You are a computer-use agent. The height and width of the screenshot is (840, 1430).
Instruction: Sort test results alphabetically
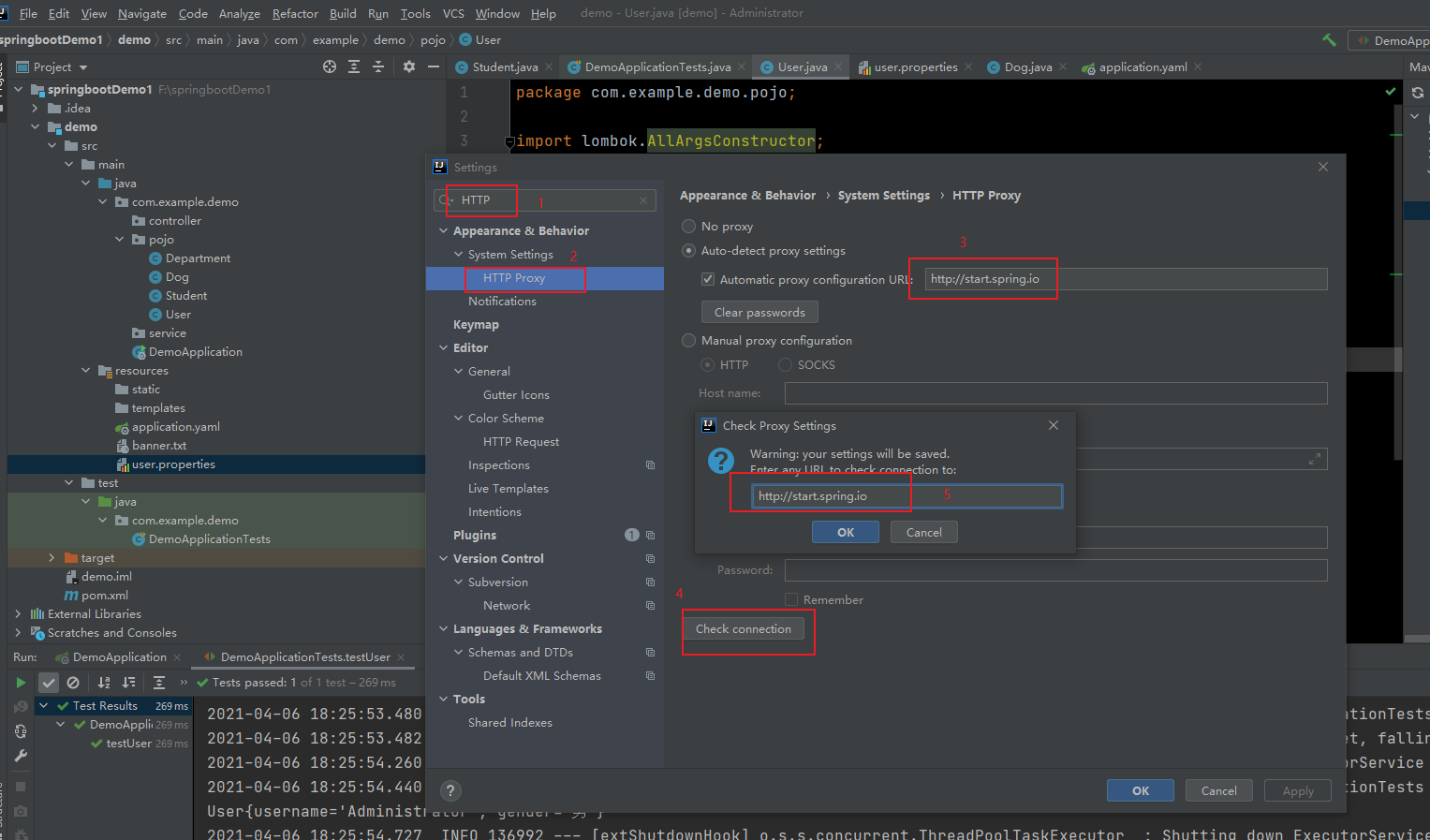point(104,683)
